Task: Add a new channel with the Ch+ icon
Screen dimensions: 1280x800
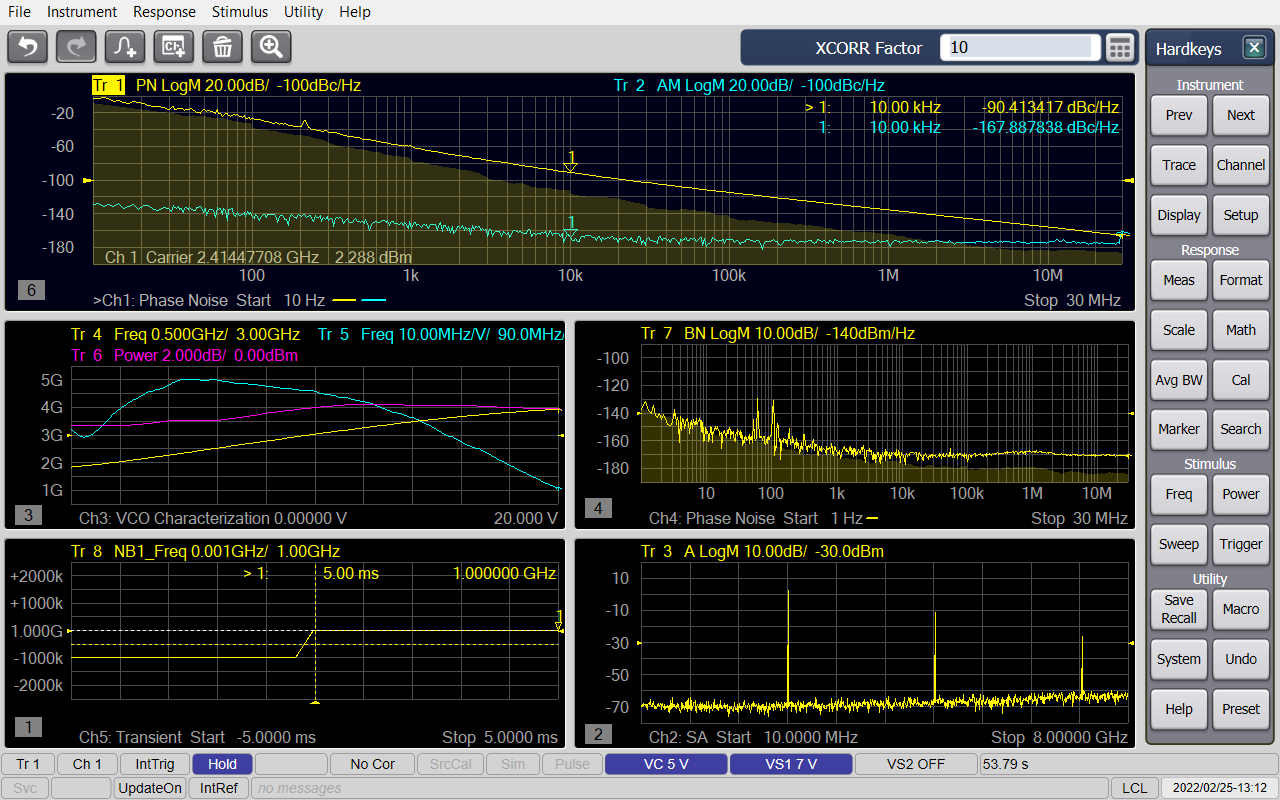Action: [x=173, y=46]
